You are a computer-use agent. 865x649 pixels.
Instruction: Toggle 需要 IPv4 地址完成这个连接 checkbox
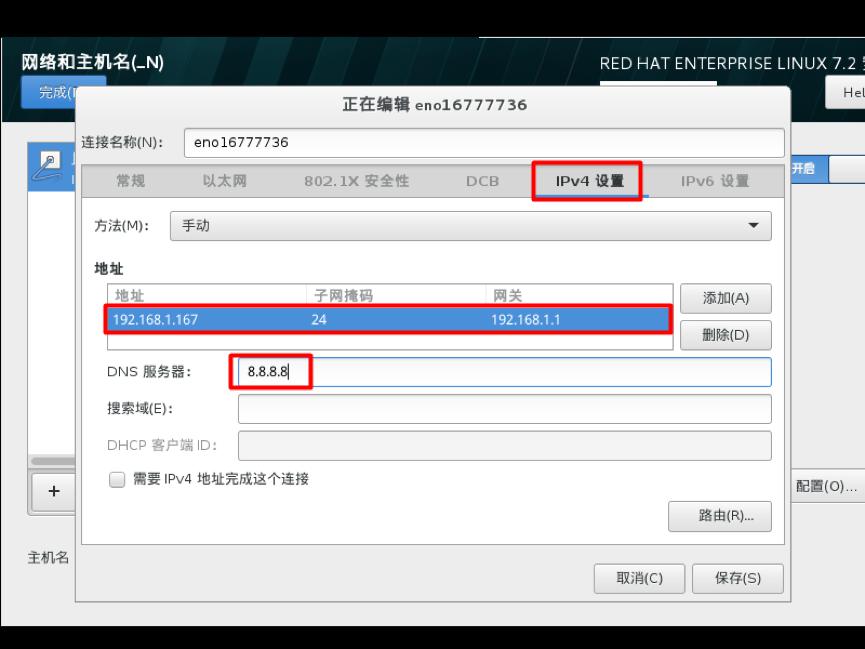pos(117,480)
